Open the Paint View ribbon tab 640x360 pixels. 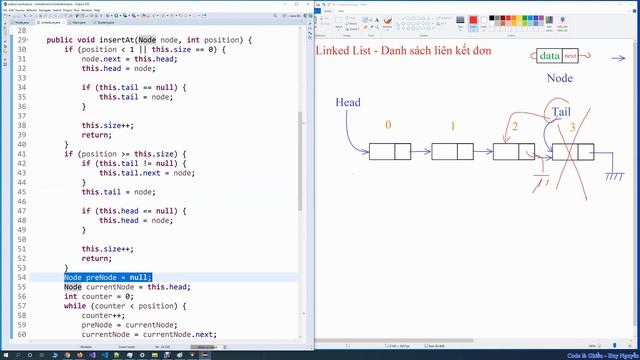[341, 11]
